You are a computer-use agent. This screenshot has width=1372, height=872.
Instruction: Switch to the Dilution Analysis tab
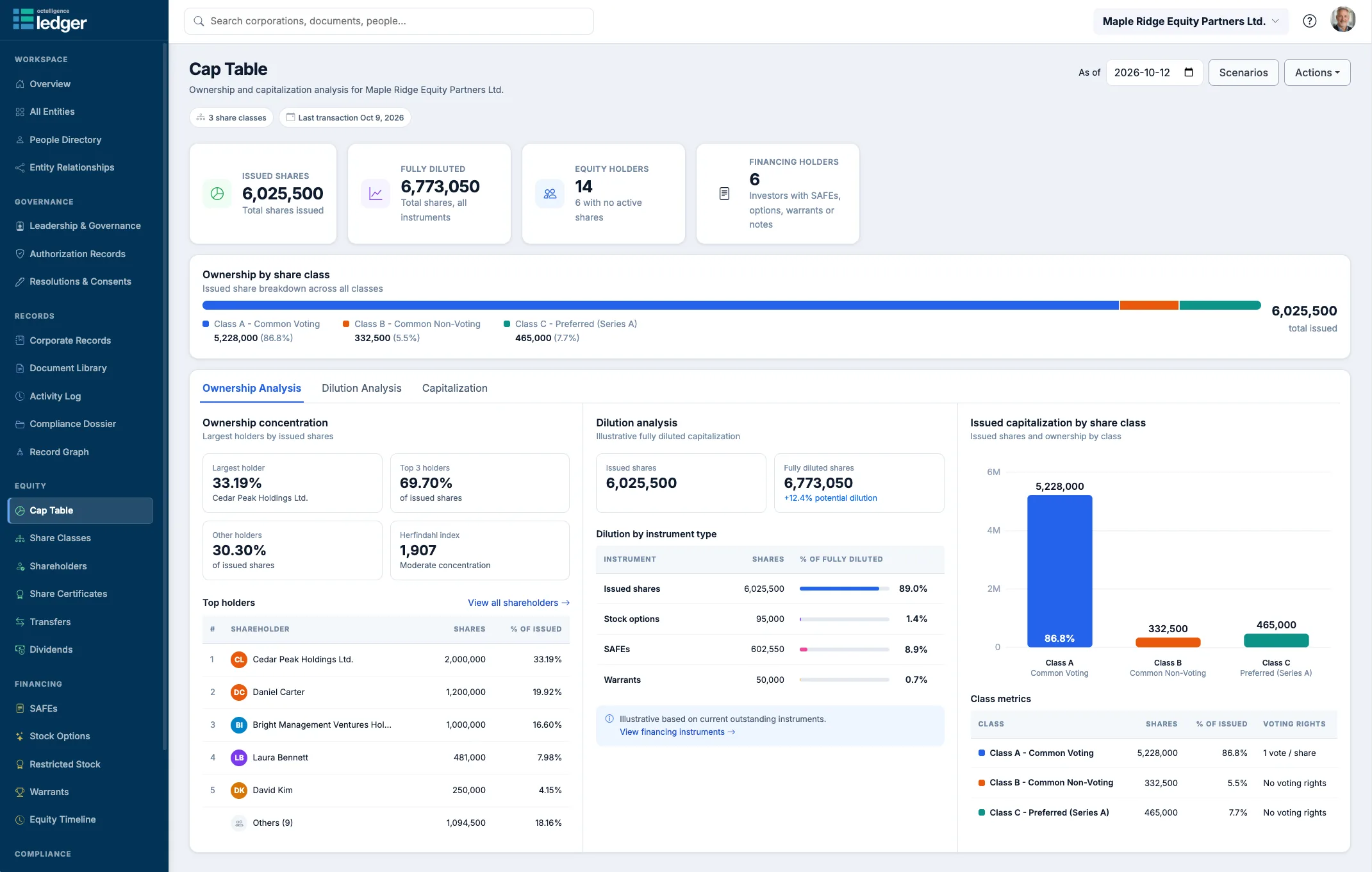coord(361,388)
